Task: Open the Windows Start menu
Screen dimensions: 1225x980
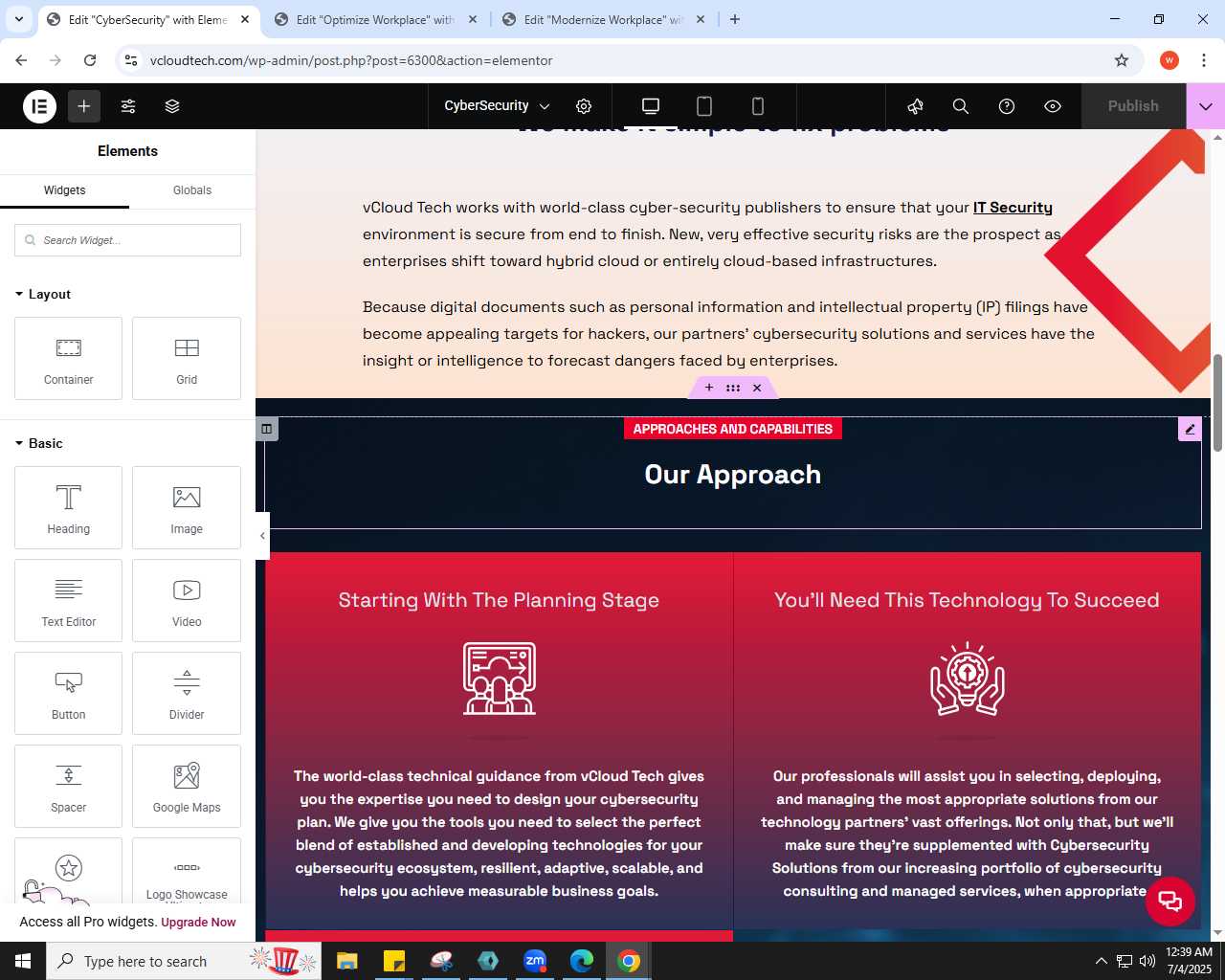Action: (x=23, y=961)
